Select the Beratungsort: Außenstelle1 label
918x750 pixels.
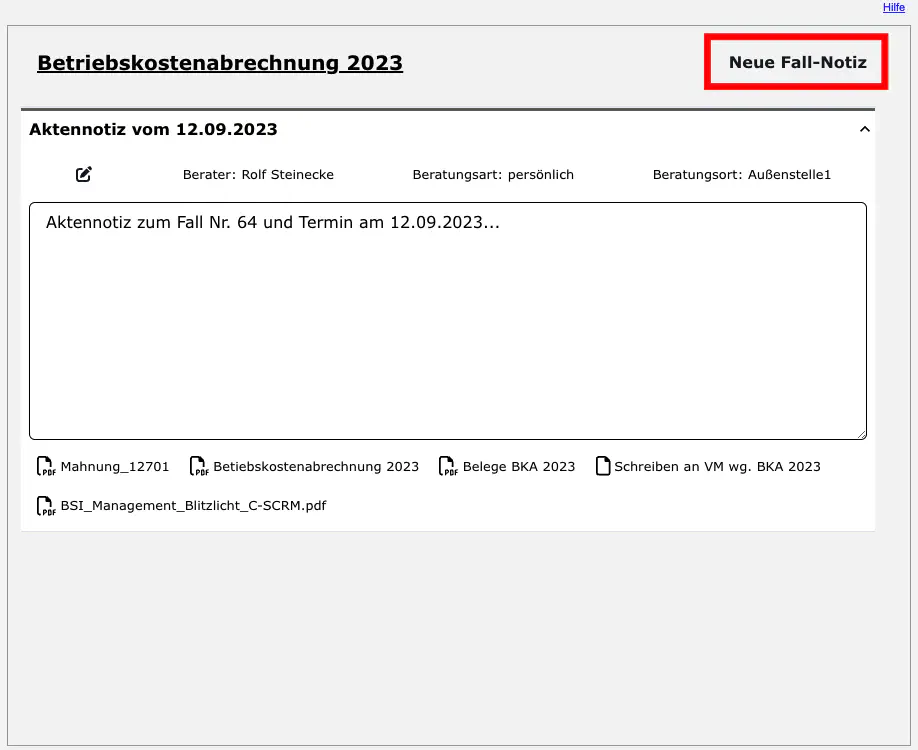(742, 175)
